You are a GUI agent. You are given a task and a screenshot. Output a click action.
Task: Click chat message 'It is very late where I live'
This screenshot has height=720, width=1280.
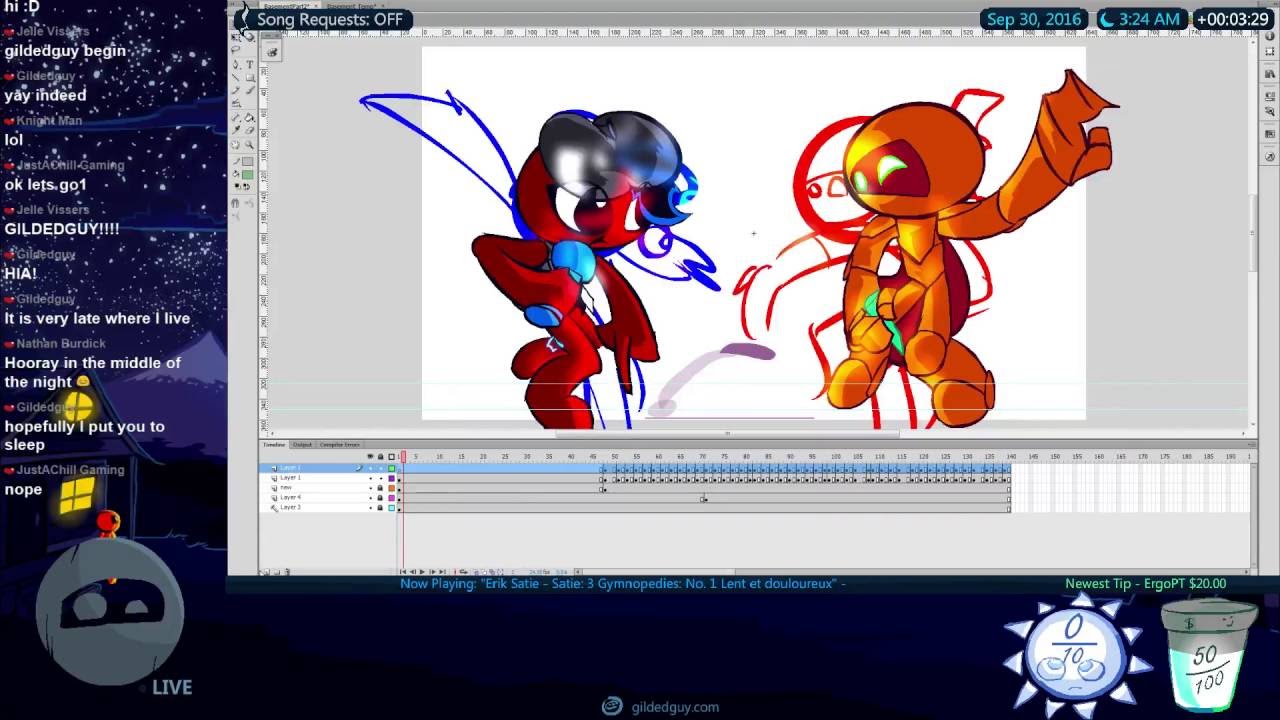(97, 318)
